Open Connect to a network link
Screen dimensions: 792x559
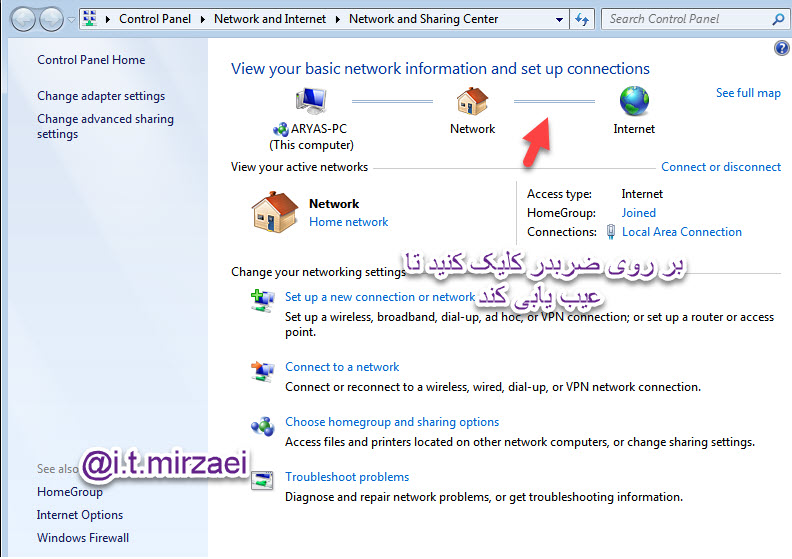pyautogui.click(x=342, y=367)
